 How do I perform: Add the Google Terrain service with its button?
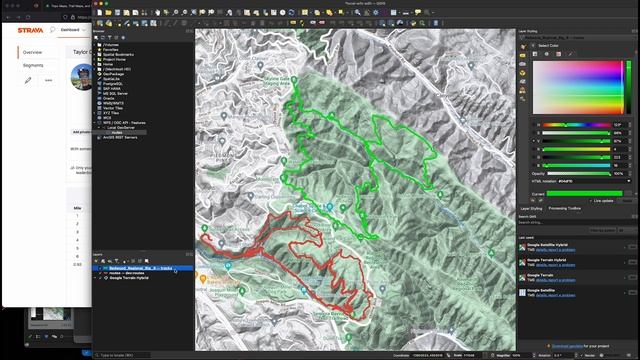point(632,277)
